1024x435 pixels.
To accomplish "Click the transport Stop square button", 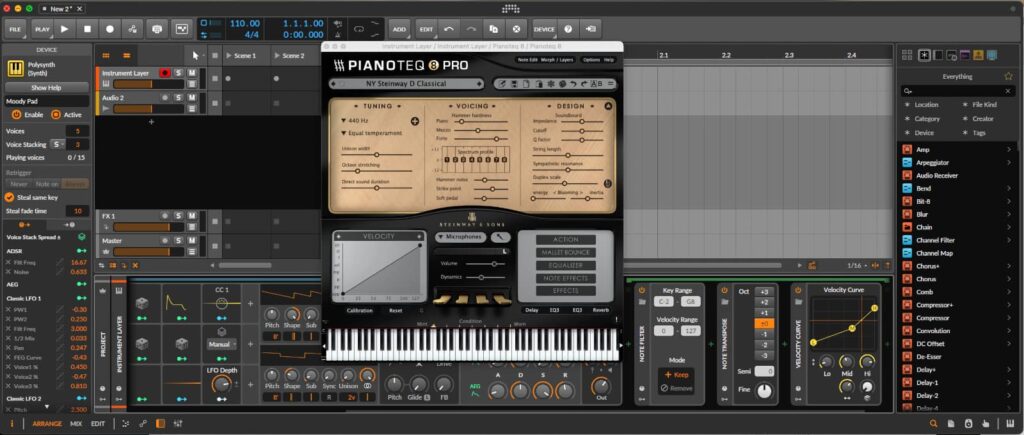I will 88,29.
